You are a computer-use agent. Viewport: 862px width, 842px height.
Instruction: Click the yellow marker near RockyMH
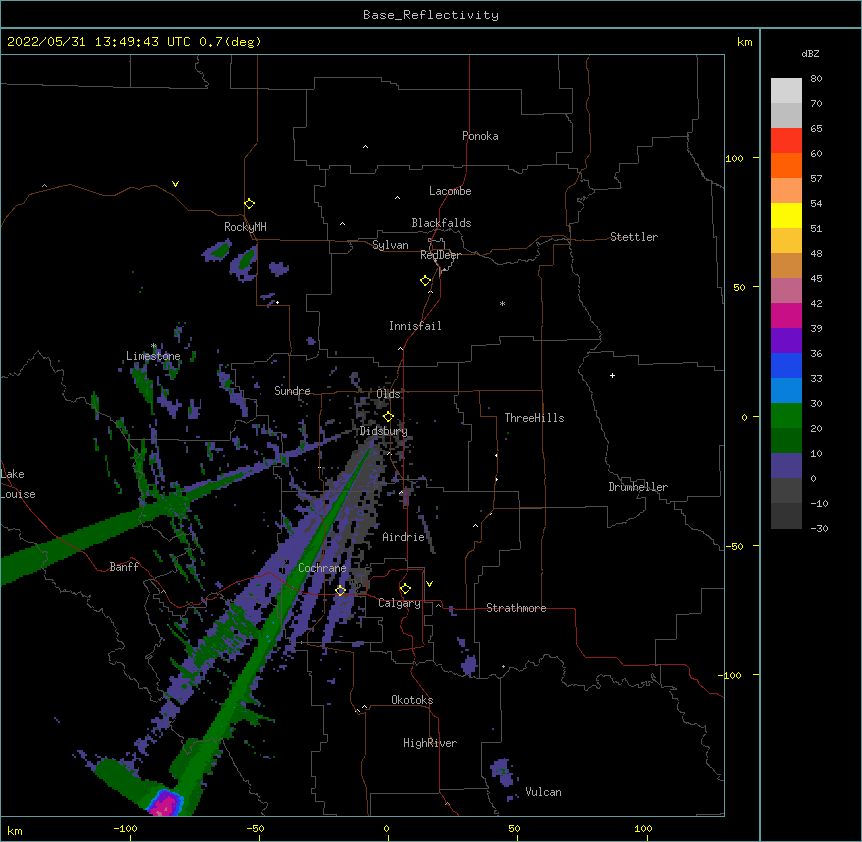coord(249,203)
